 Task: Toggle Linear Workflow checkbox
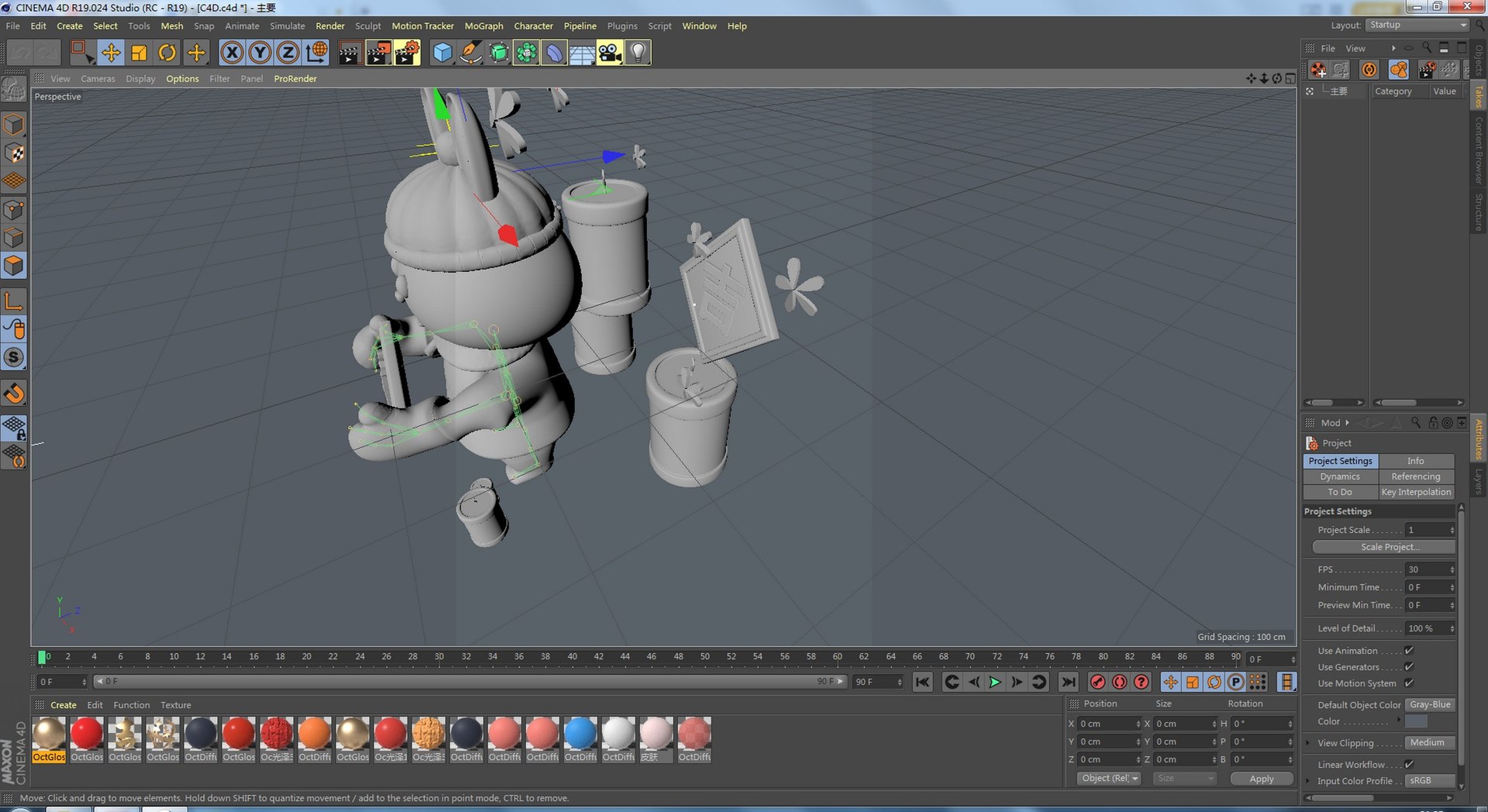pos(1409,765)
